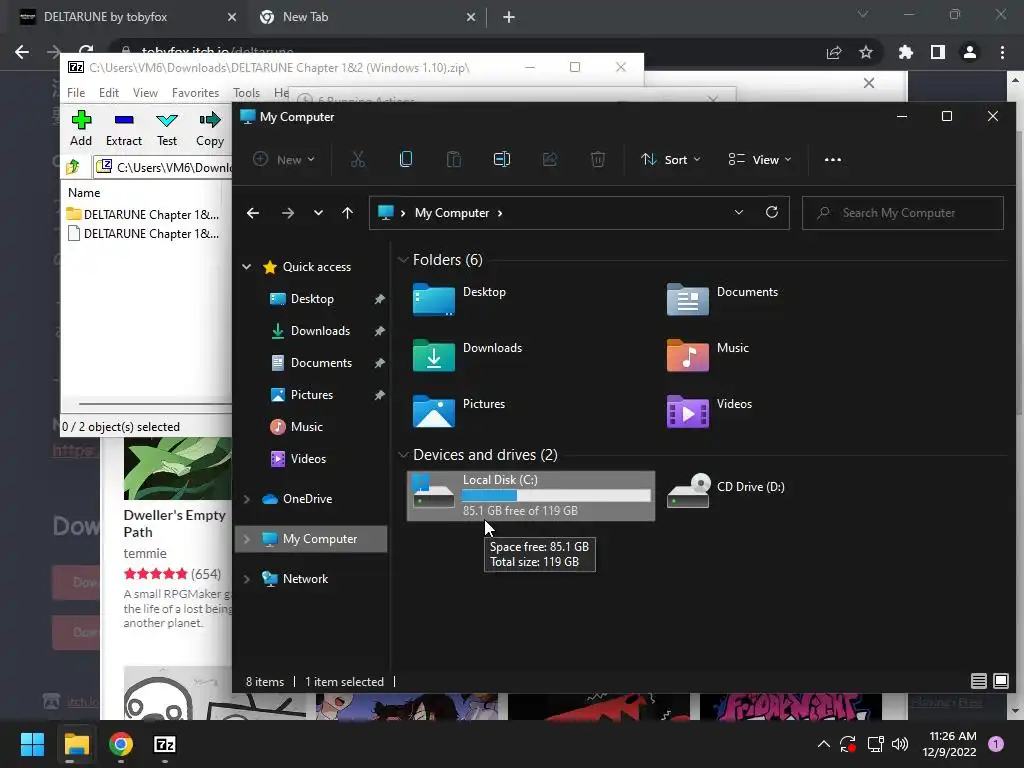
Task: Click the 7-Zip Add button
Action: (81, 128)
